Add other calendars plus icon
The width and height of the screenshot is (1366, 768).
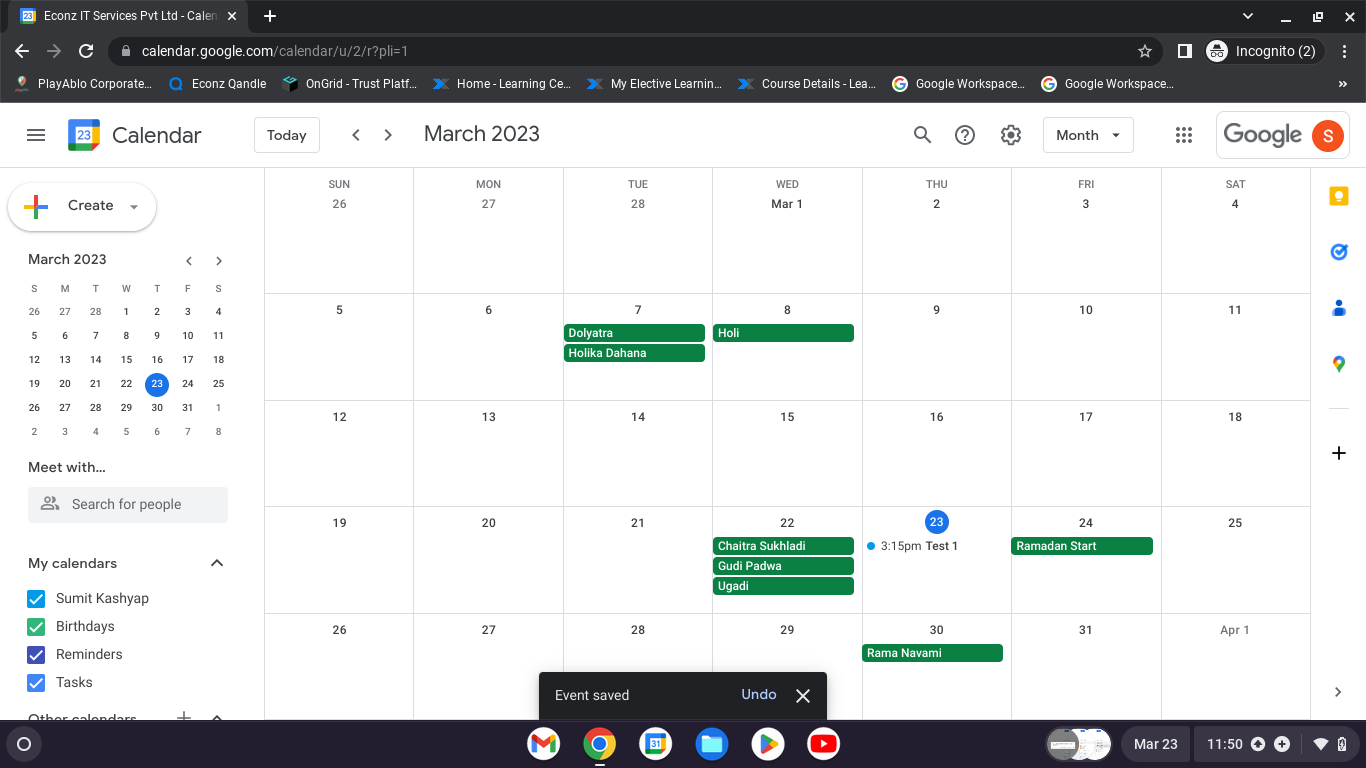(184, 717)
